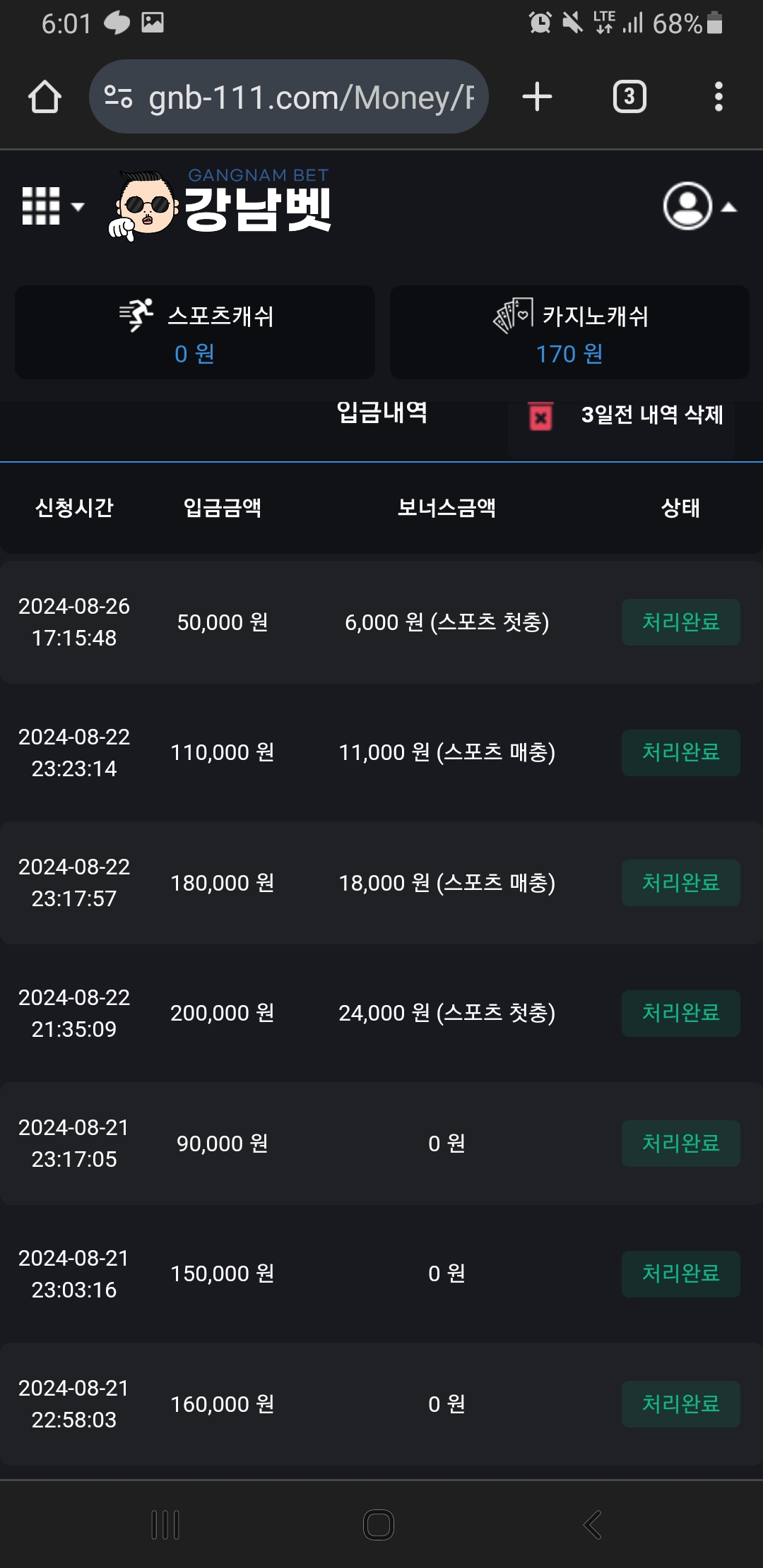
Task: Tap the red trash delete icon
Action: 540,417
